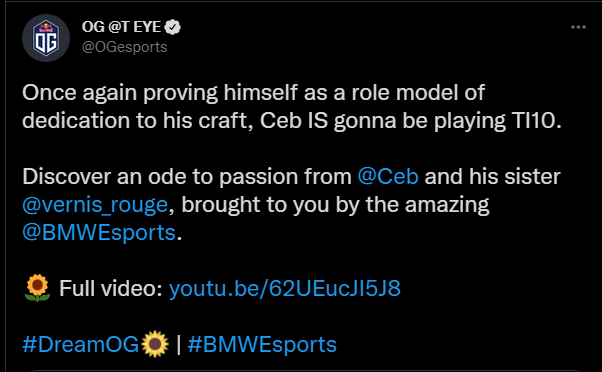This screenshot has width=602, height=372.
Task: Open the three-dot More options menu
Action: pos(578,27)
